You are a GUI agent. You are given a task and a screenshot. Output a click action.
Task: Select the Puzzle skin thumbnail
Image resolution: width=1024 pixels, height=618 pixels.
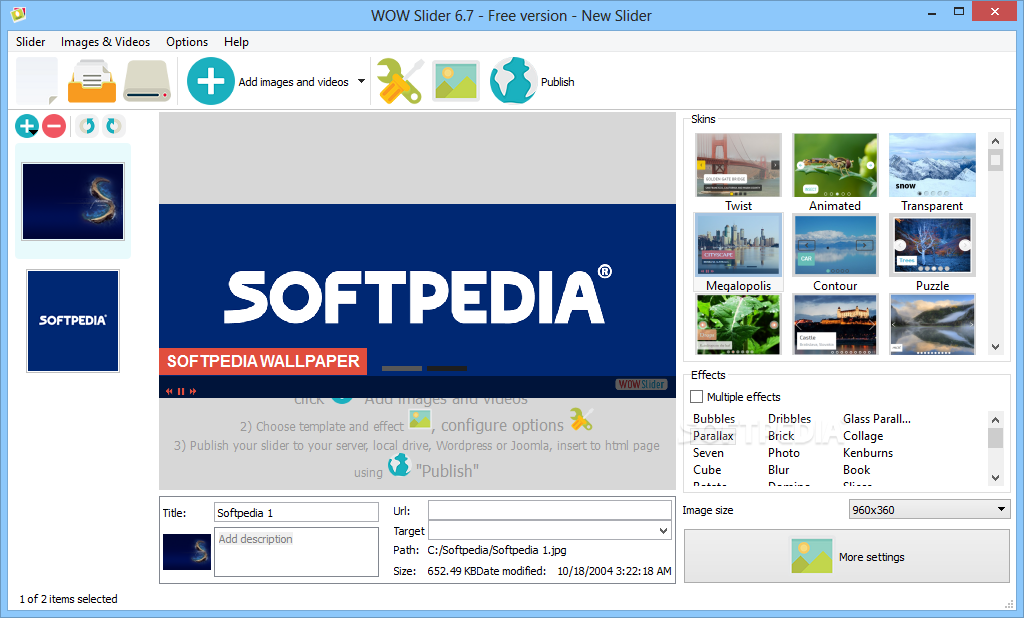[932, 244]
